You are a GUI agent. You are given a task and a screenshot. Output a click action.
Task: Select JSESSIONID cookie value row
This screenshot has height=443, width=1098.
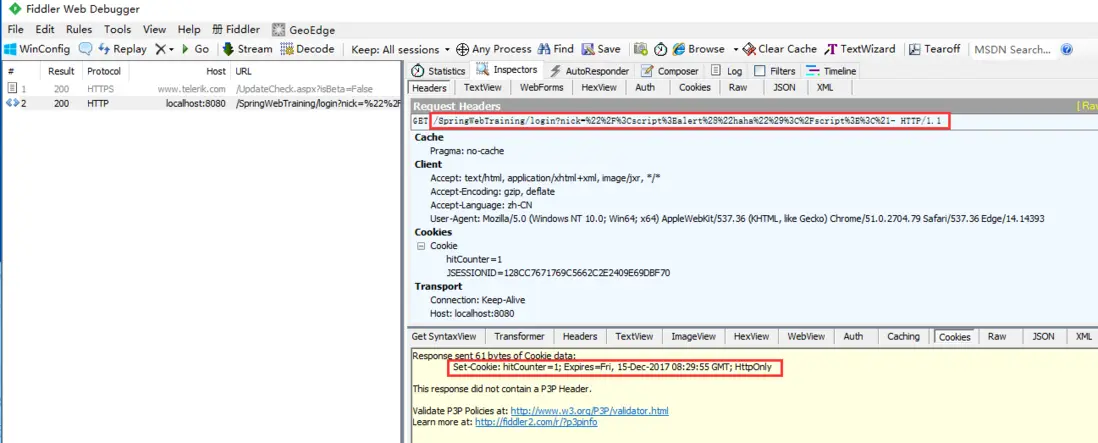click(557, 273)
